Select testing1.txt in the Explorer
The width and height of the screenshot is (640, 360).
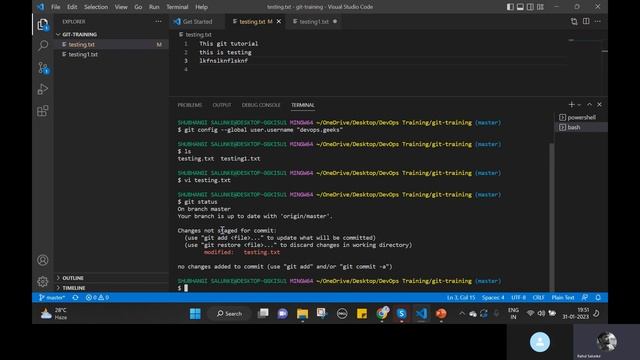[x=111, y=54]
